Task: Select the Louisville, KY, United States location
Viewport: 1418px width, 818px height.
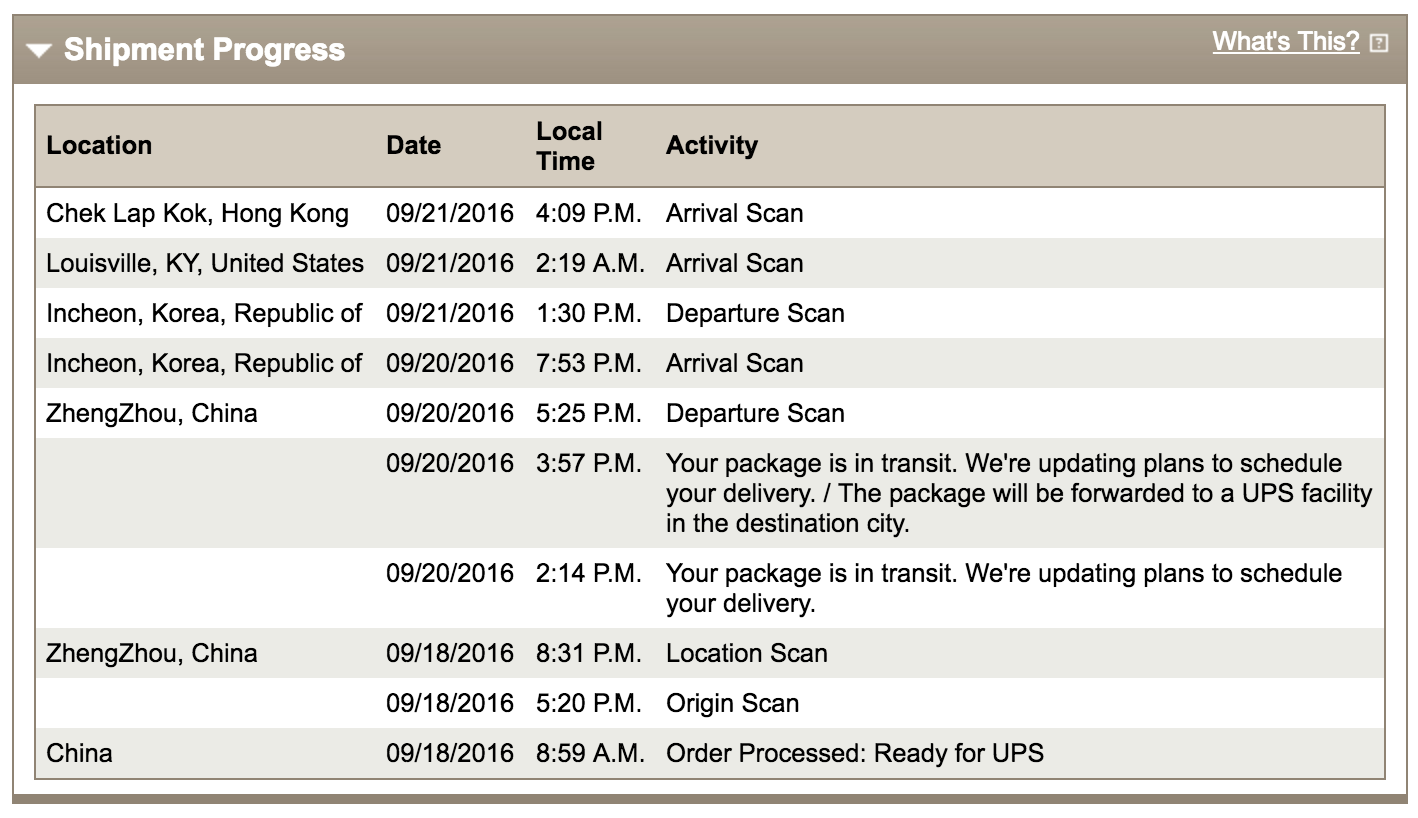Action: click(205, 263)
